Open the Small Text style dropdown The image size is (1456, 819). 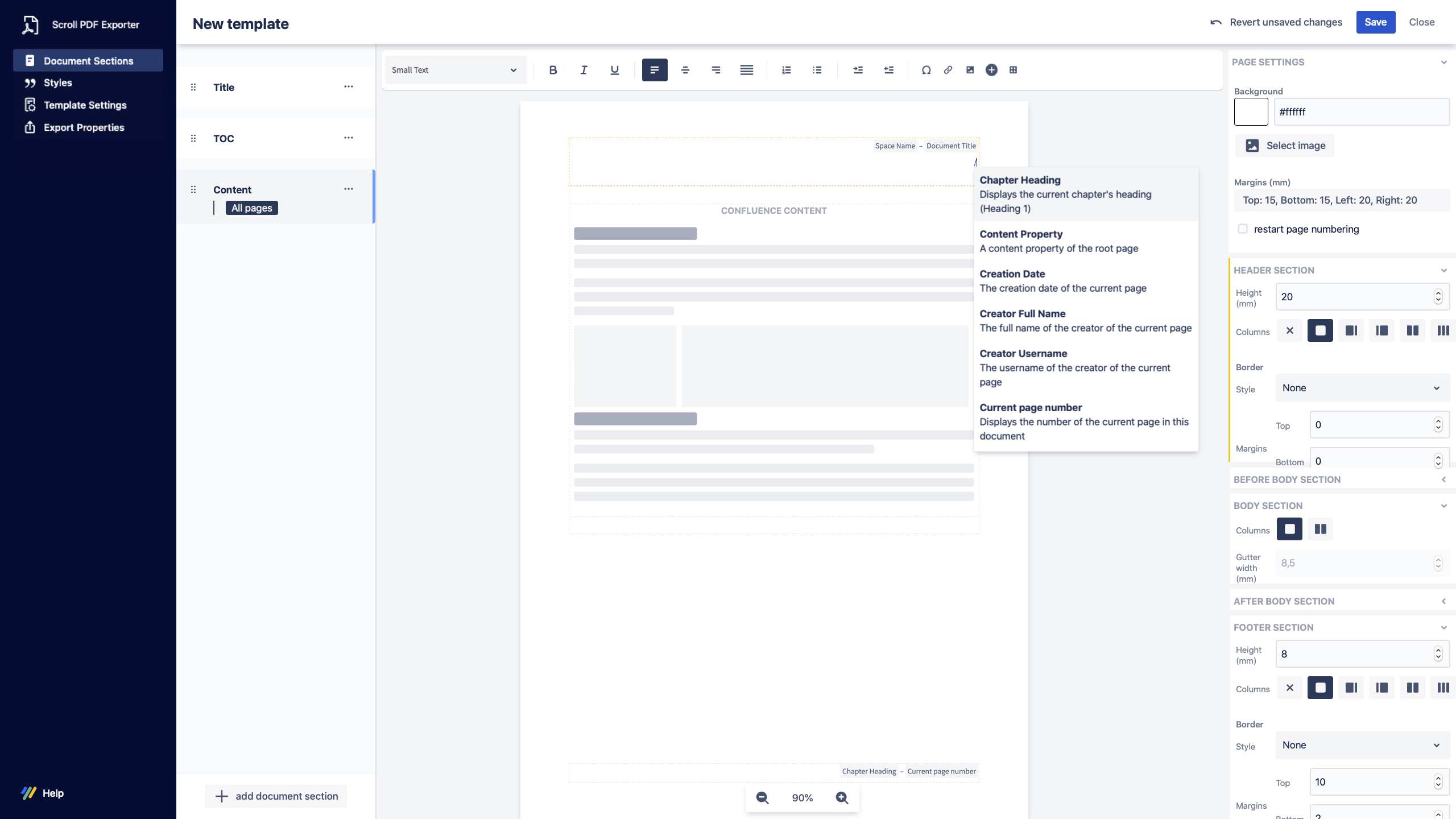point(455,70)
